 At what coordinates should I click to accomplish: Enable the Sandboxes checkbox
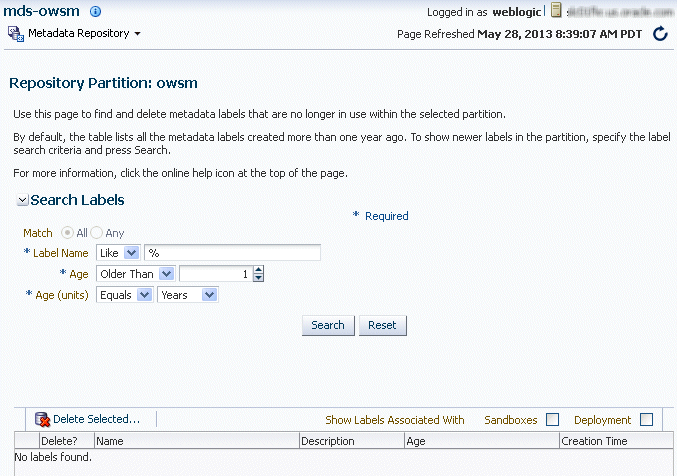(x=552, y=419)
